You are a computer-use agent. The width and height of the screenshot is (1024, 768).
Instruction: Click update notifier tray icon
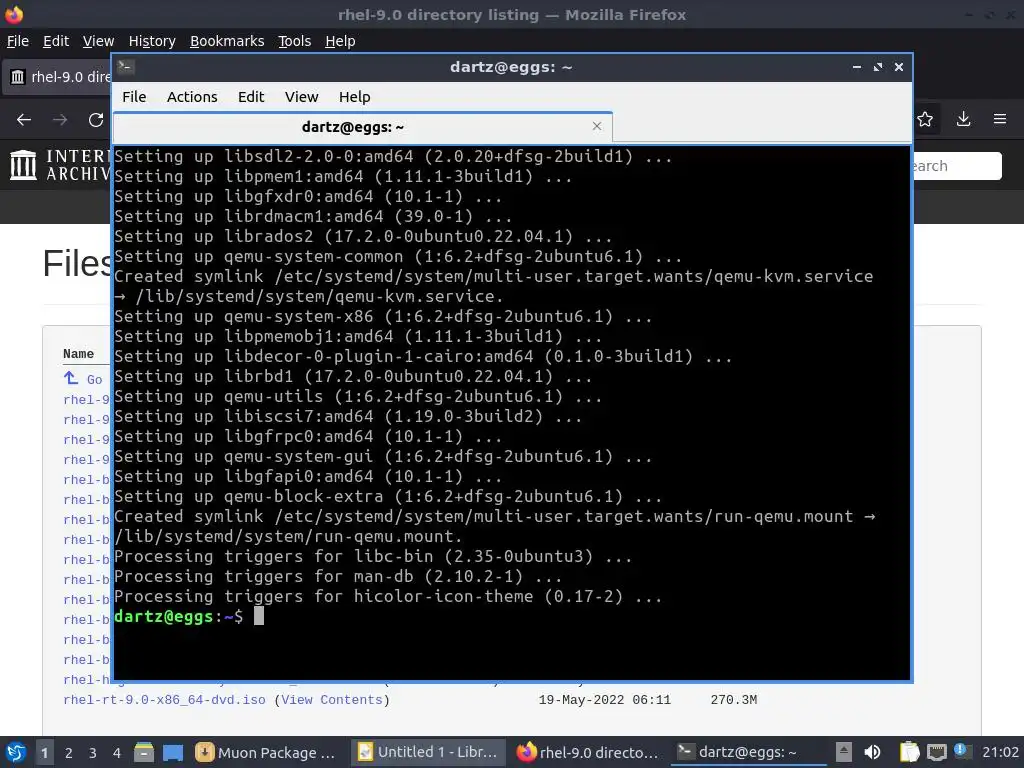tap(960, 750)
